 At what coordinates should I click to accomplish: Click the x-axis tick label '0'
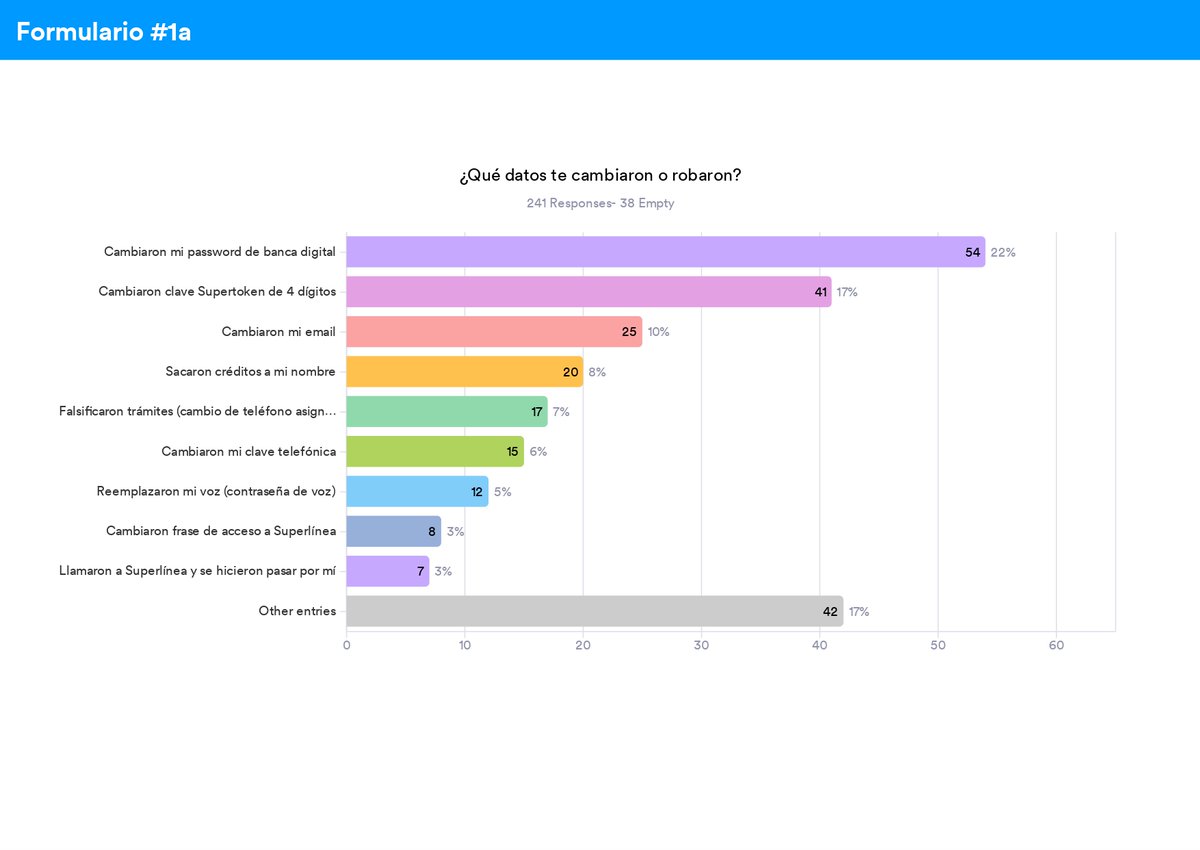click(347, 646)
